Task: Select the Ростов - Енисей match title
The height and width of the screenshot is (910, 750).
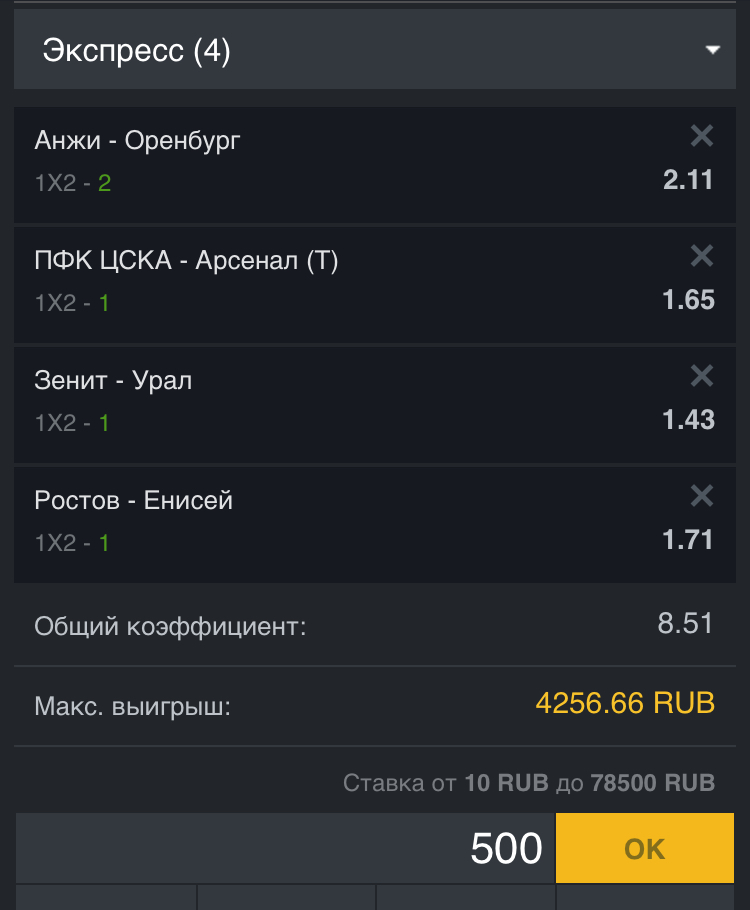Action: (x=133, y=500)
